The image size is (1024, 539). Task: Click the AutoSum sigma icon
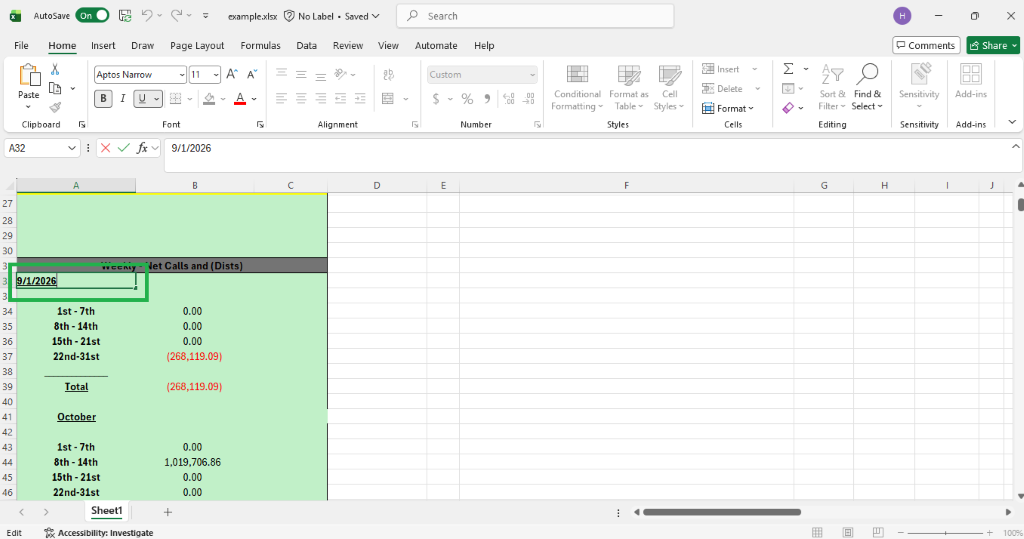[x=789, y=69]
